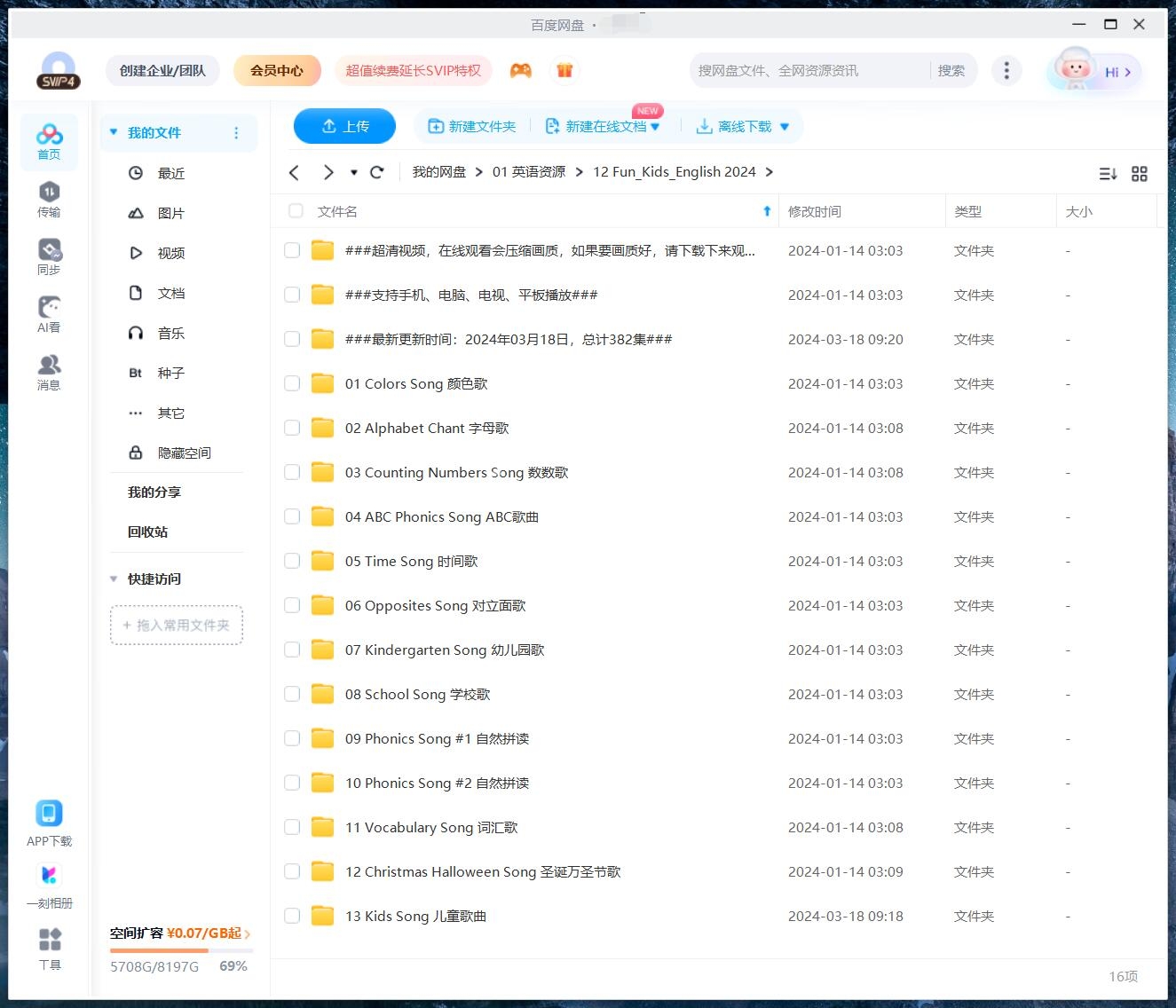Open 会员中心 button
The width and height of the screenshot is (1176, 1008).
pyautogui.click(x=277, y=70)
